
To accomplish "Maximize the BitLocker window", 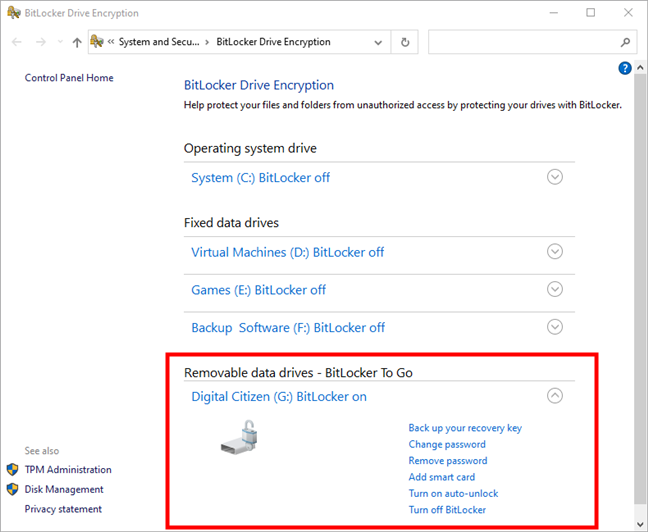I will (x=591, y=13).
